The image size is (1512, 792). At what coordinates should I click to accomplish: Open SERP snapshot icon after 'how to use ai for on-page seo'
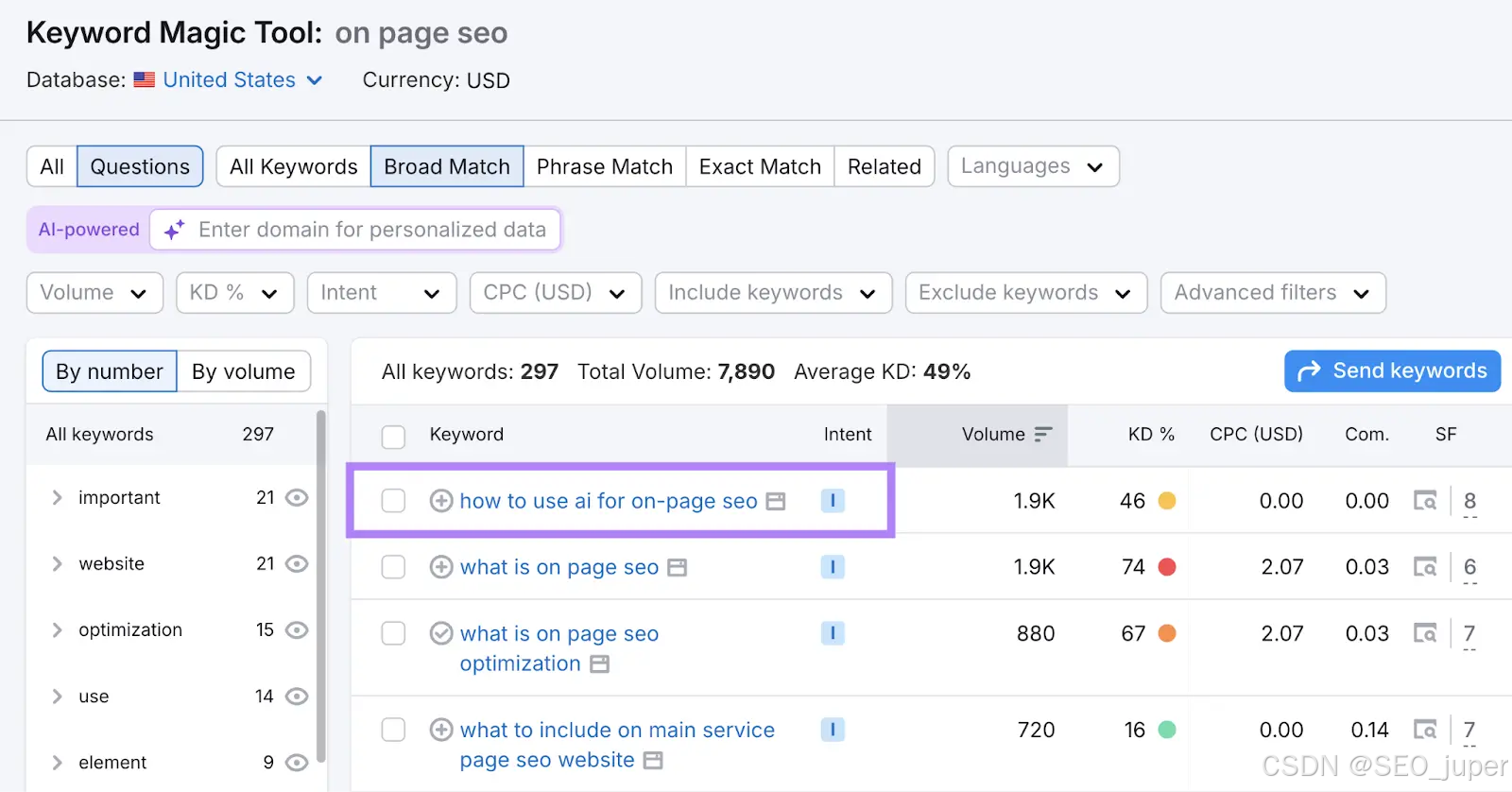coord(776,501)
